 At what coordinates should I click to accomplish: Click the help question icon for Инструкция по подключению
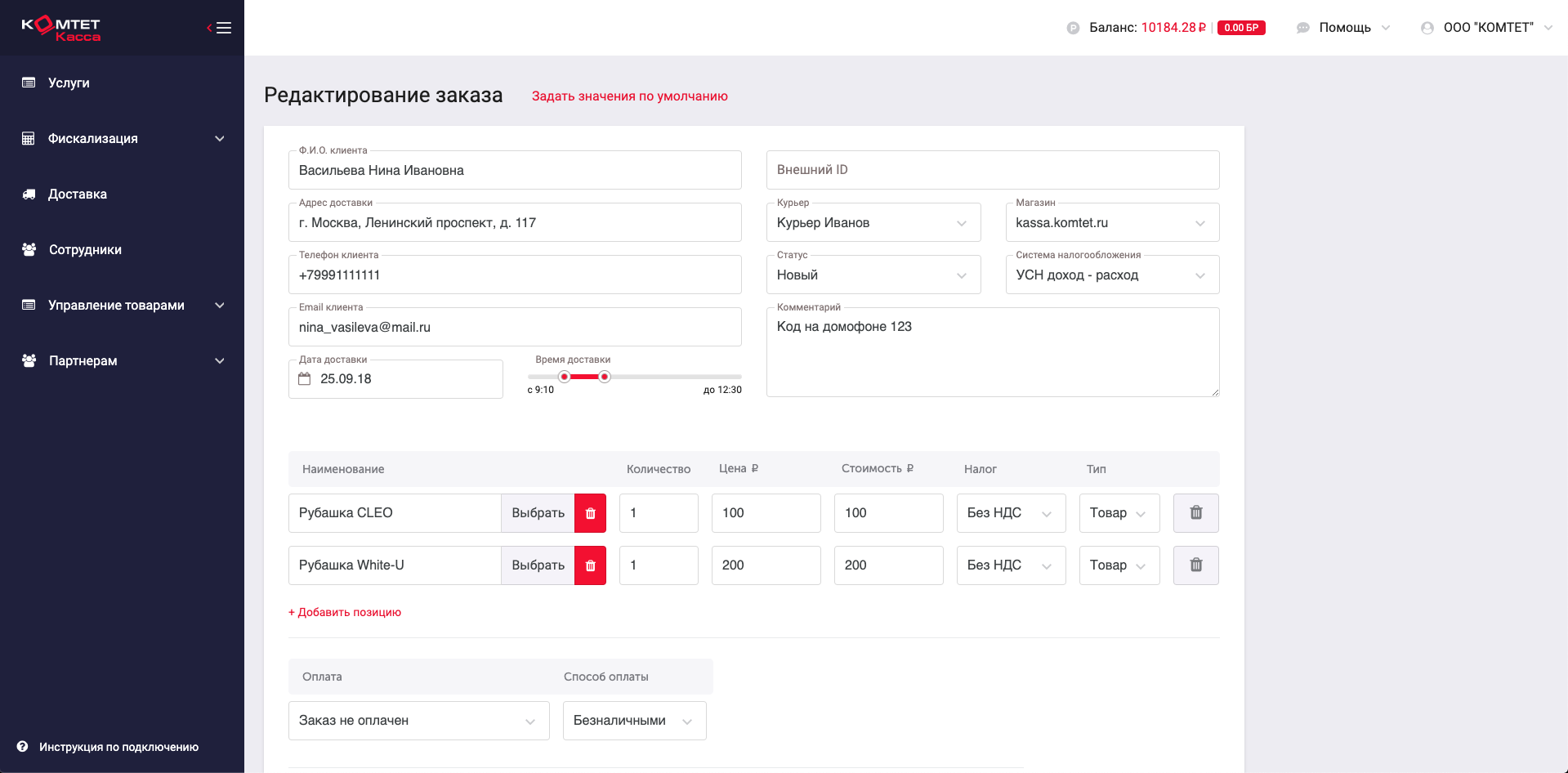(23, 747)
